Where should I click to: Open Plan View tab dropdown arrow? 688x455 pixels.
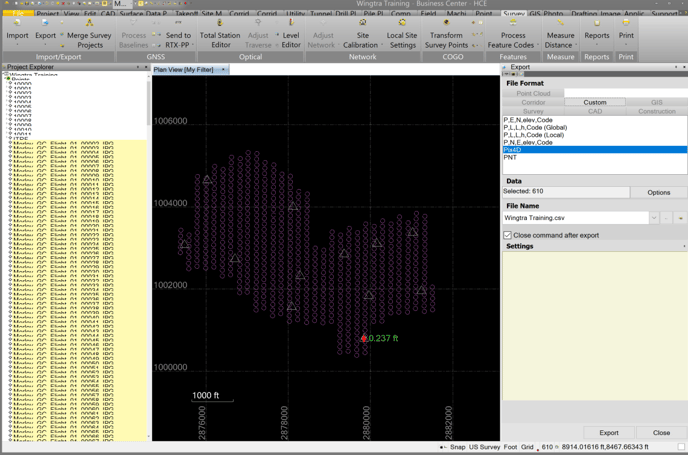coord(223,70)
